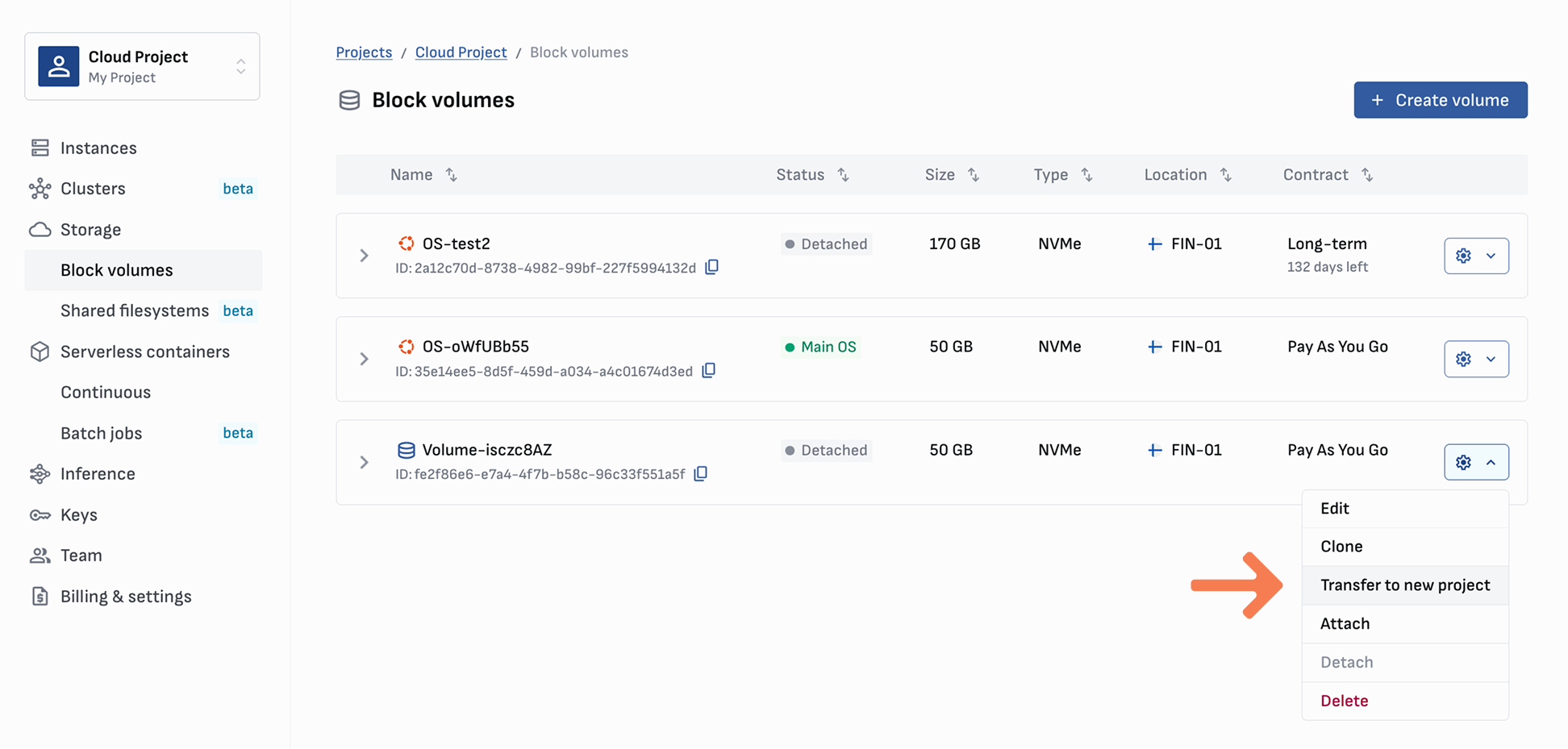Click the Create volume button

[x=1440, y=100]
